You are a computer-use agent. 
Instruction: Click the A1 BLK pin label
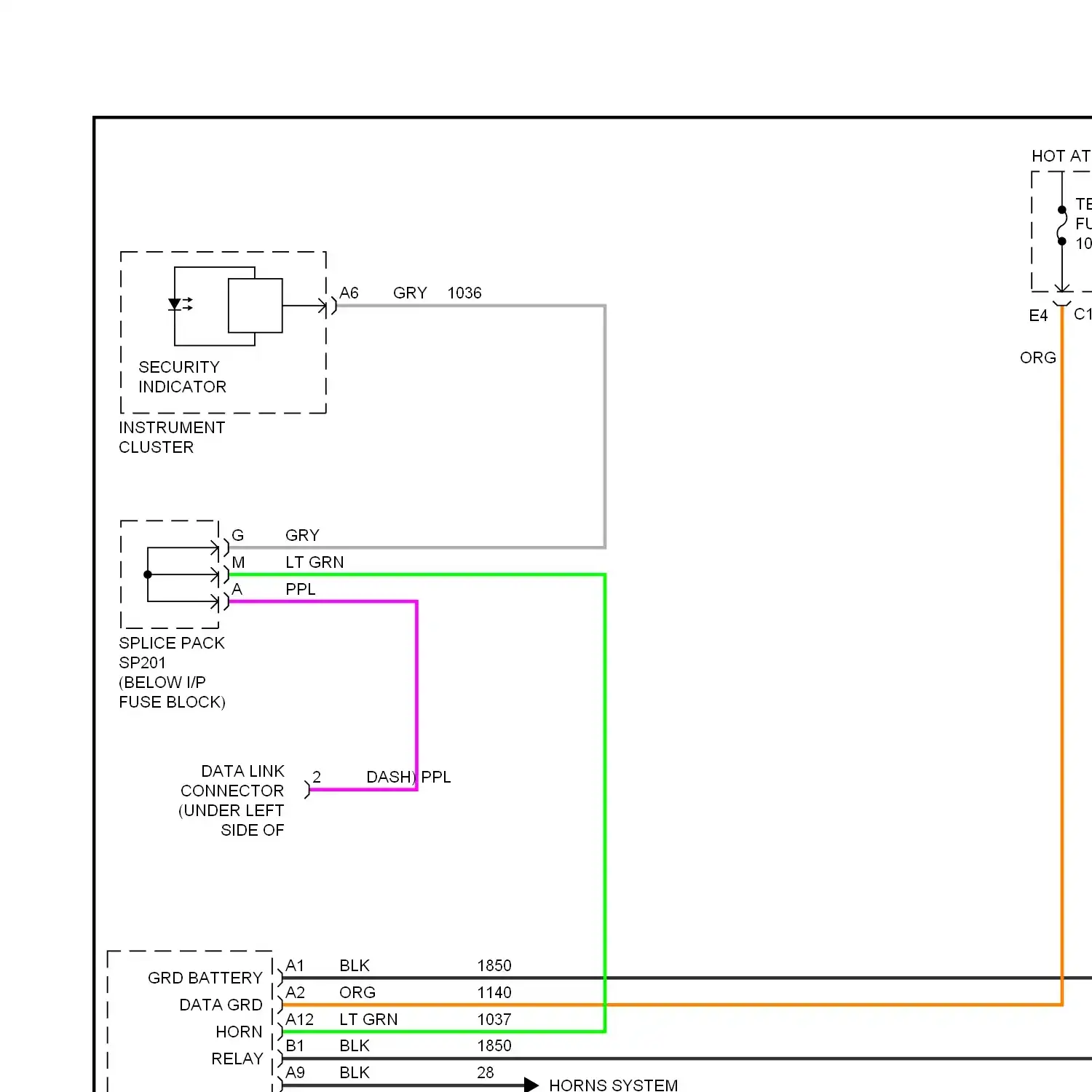pos(328,965)
